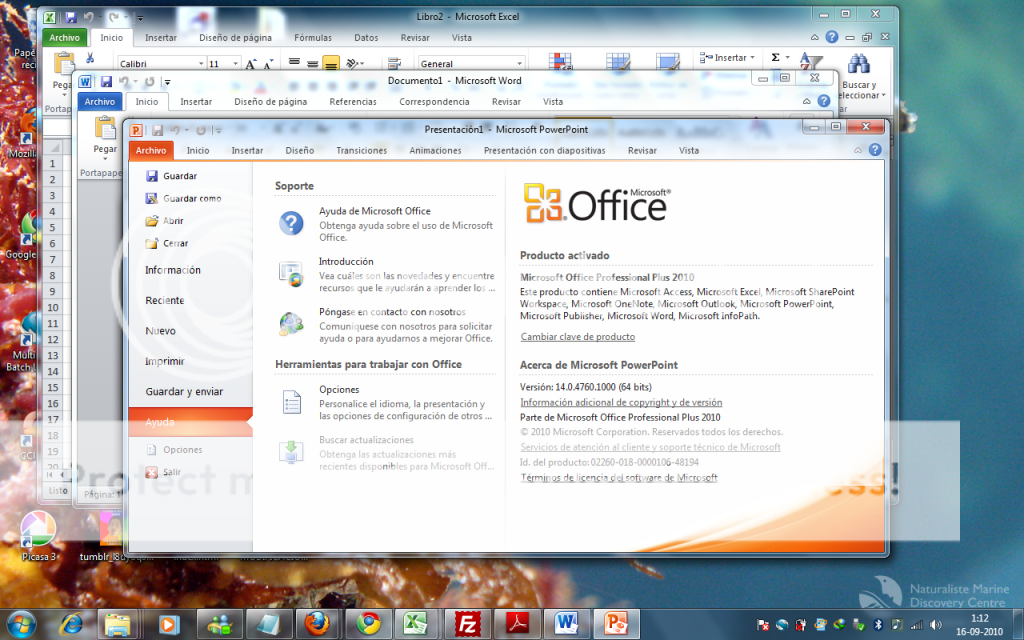Switch to the Transiciones tab in PowerPoint
Viewport: 1024px width, 640px height.
click(x=361, y=150)
